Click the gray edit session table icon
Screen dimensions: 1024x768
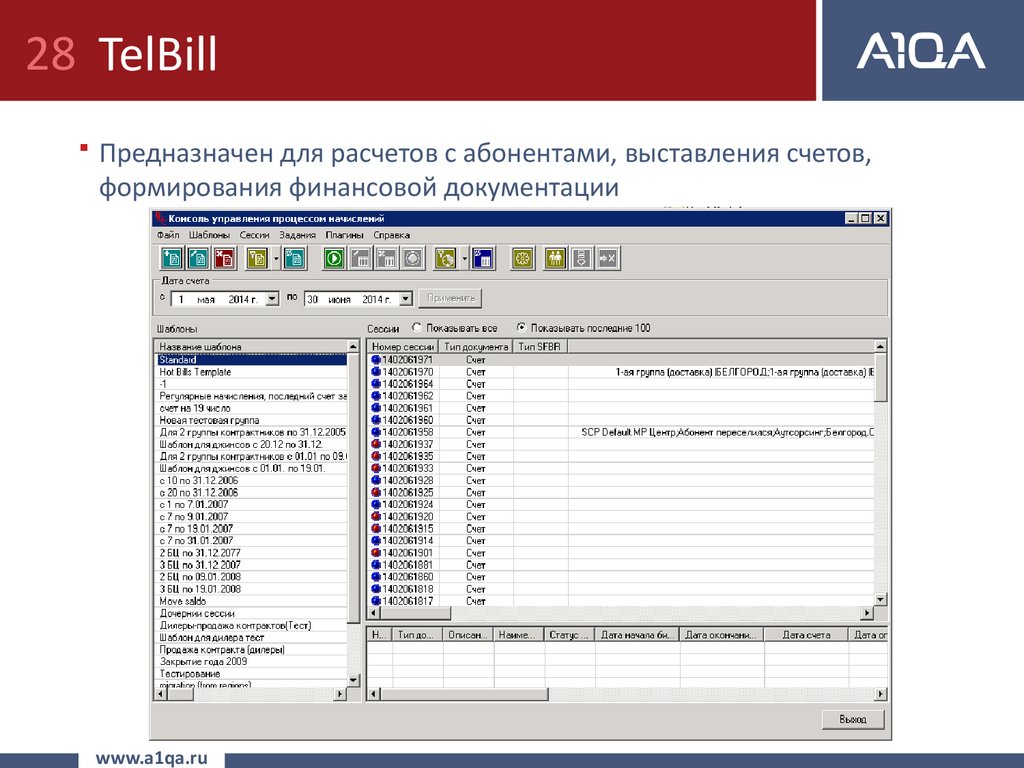pos(360,259)
